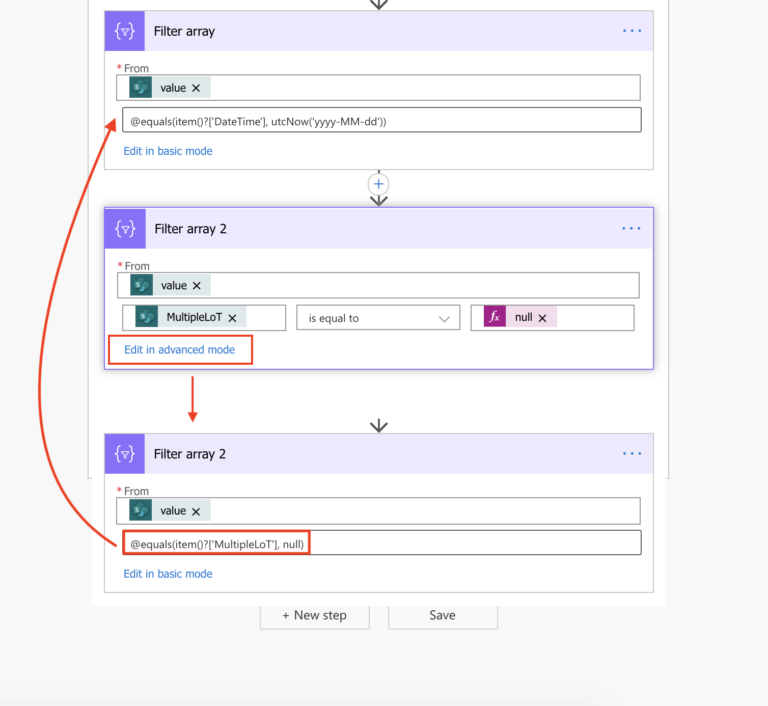Remove value token in middle Filter array 2
Viewport: 768px width, 706px height.
click(197, 286)
